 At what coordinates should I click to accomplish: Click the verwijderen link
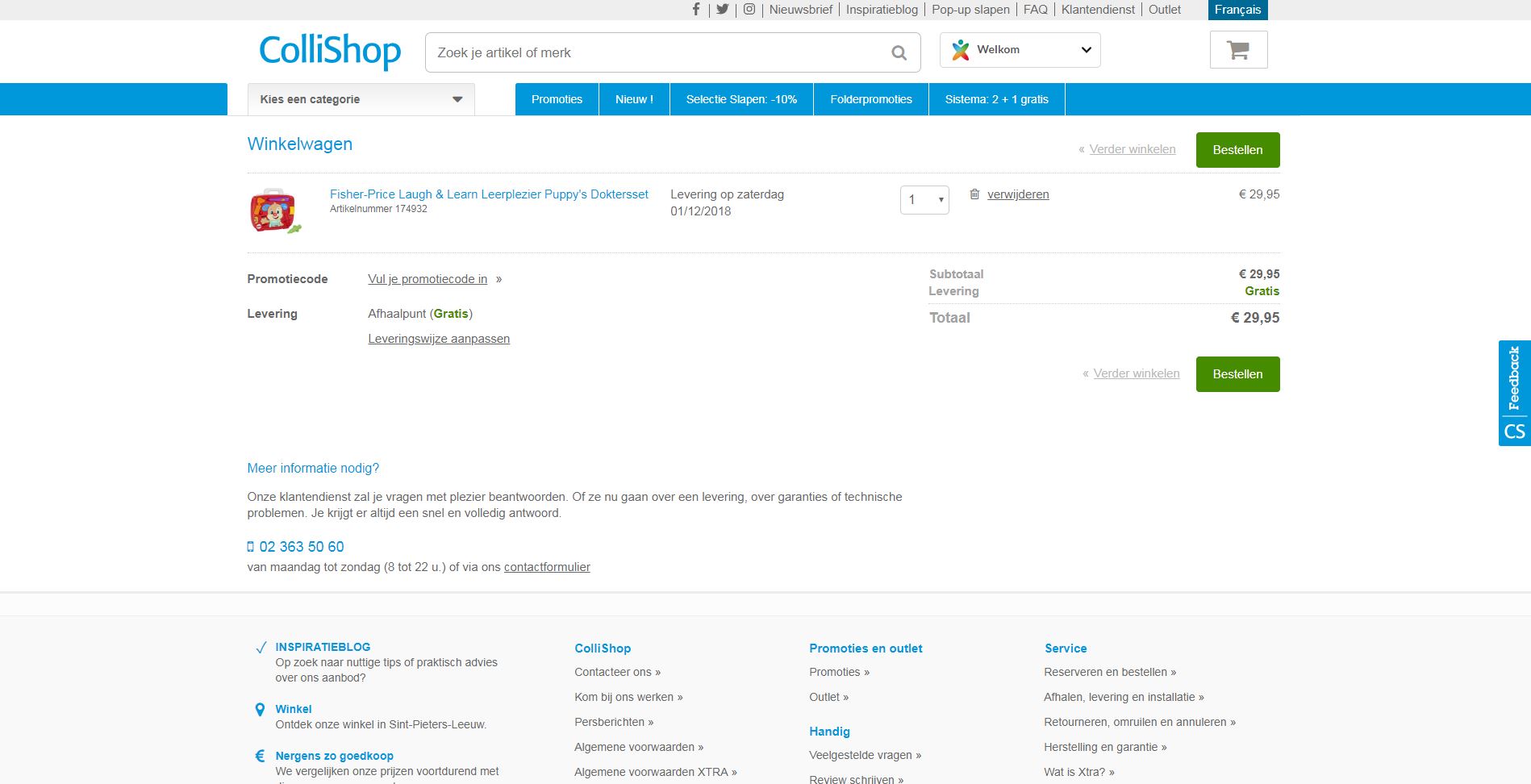(x=1018, y=194)
